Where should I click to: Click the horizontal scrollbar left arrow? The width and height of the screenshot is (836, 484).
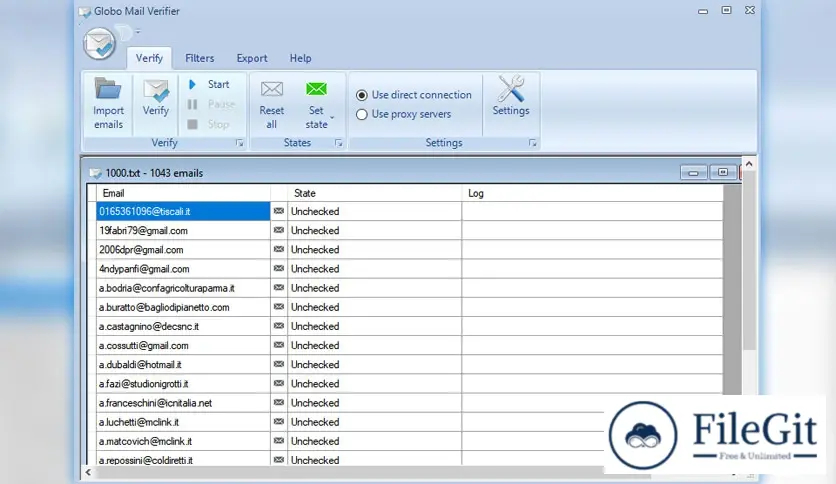point(88,472)
